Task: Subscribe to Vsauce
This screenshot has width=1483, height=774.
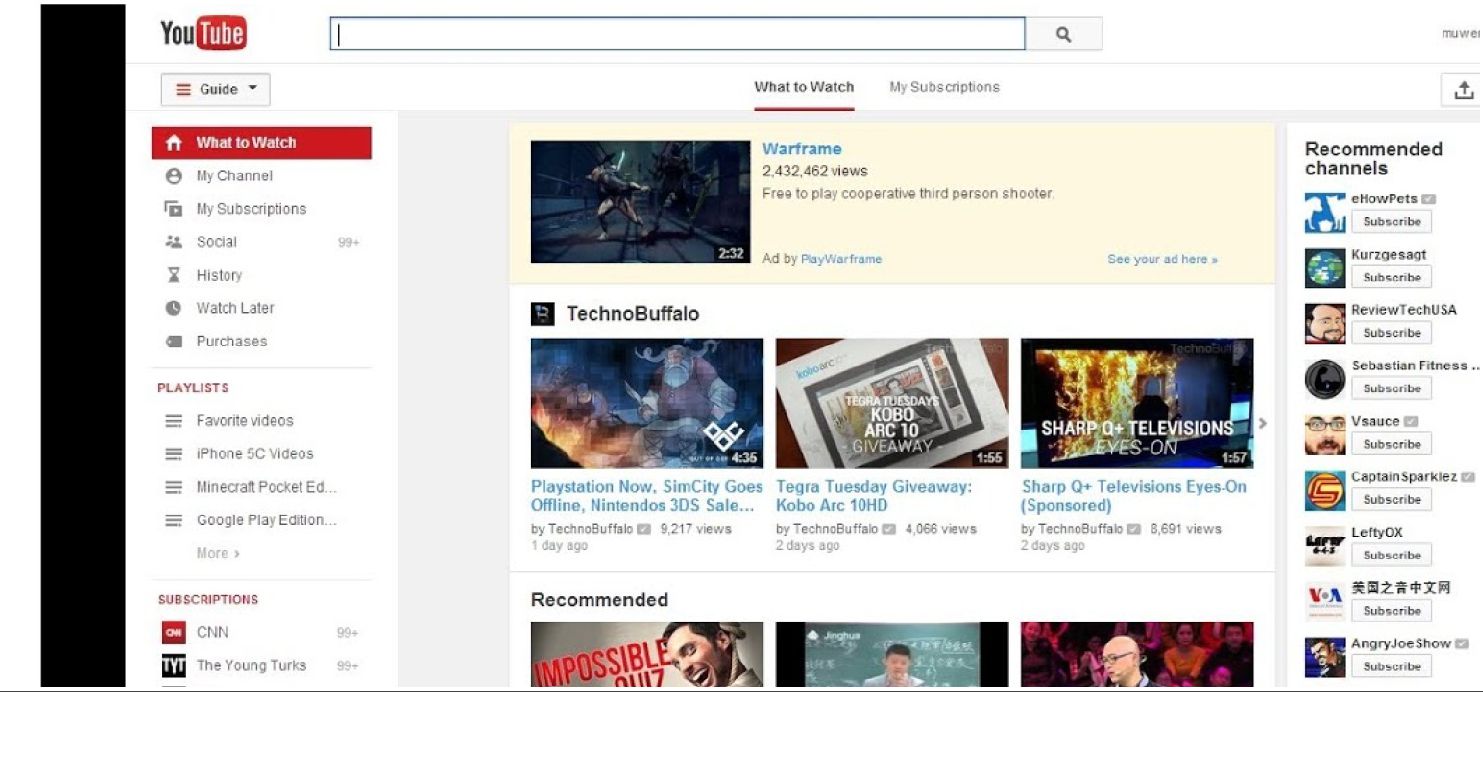Action: click(1392, 444)
